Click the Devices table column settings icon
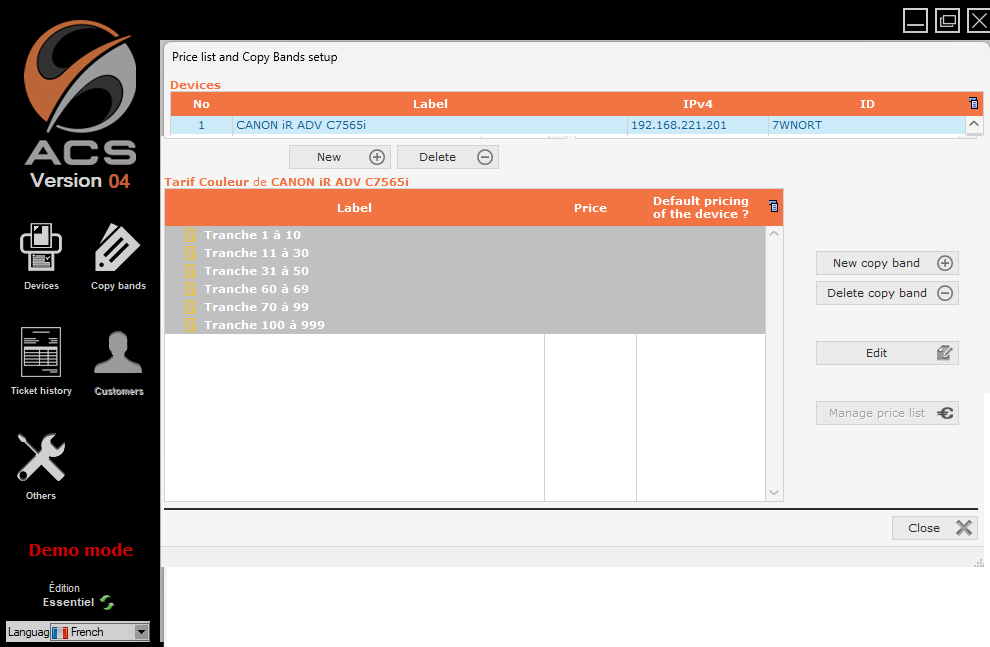The image size is (990, 647). [x=974, y=104]
